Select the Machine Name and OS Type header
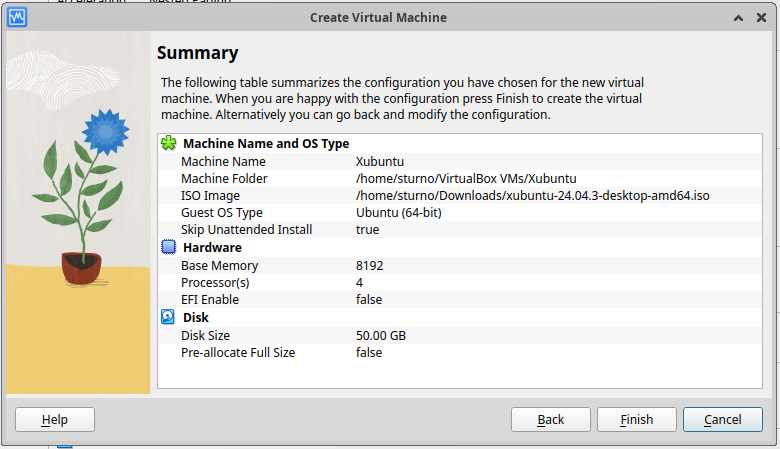Viewport: 780px width, 449px height. (x=265, y=144)
